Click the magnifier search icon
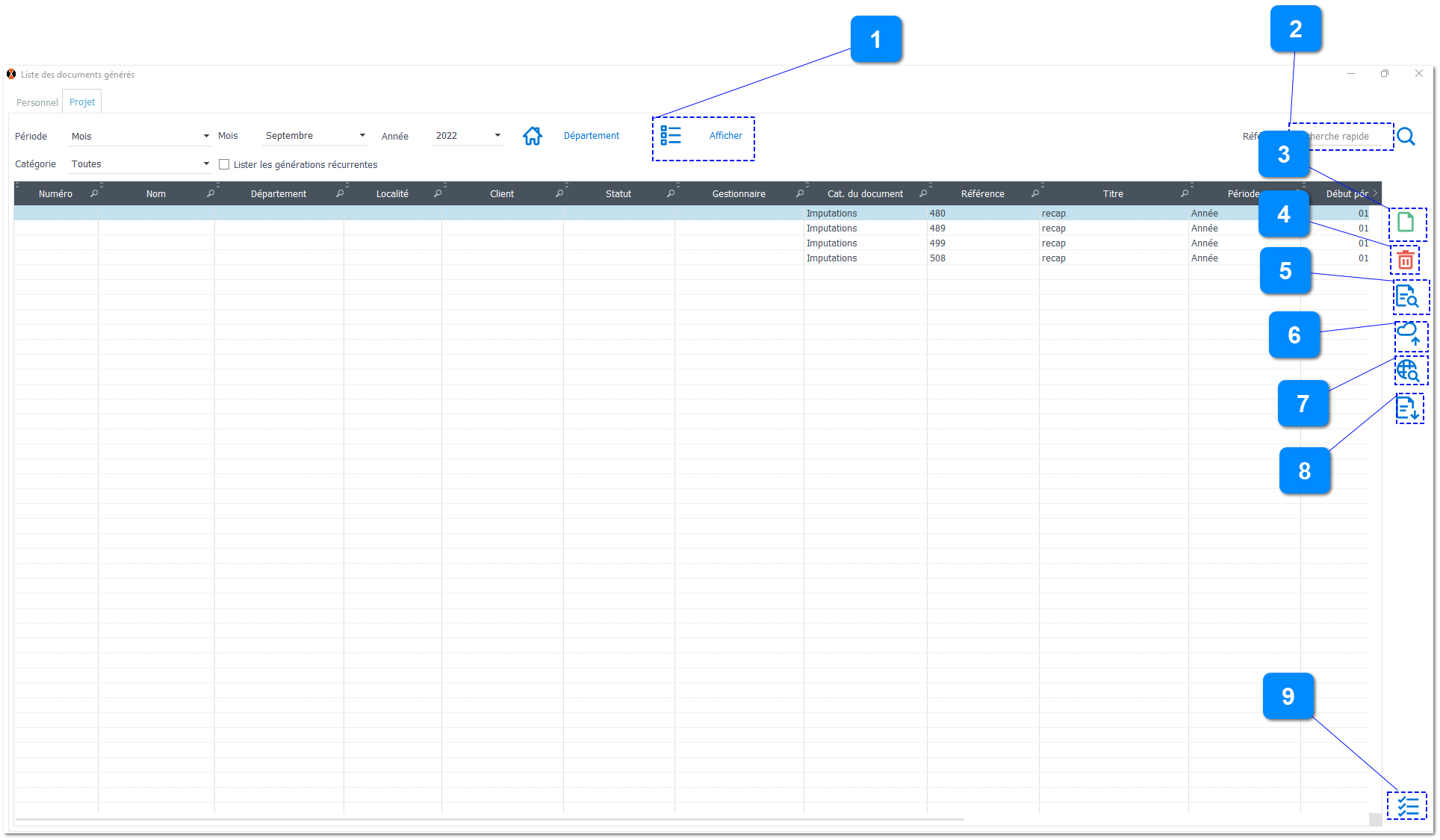The height and width of the screenshot is (840, 1440). pos(1406,137)
